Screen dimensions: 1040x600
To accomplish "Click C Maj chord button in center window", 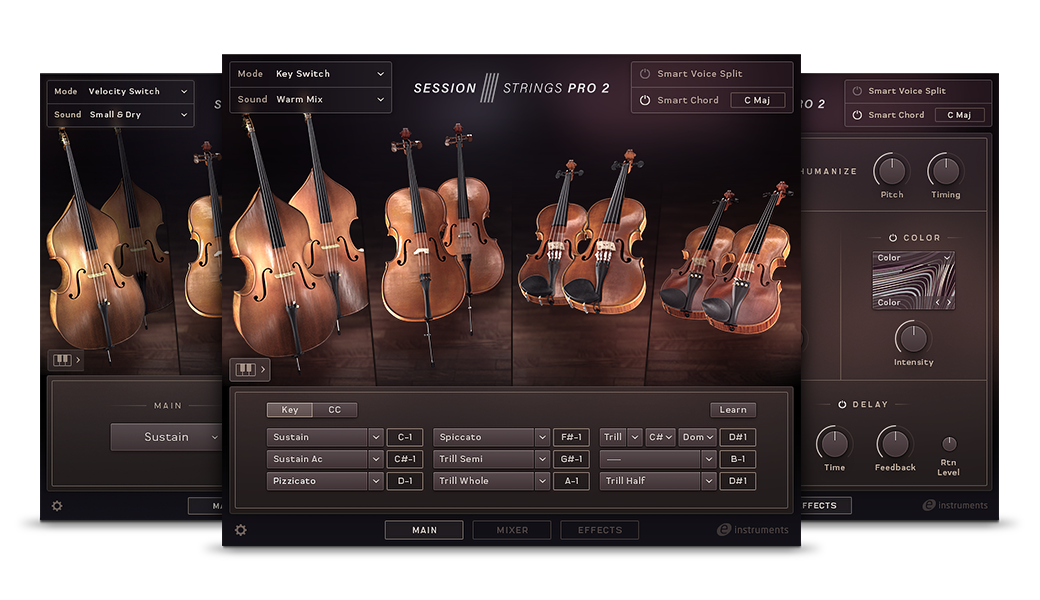I will (757, 100).
